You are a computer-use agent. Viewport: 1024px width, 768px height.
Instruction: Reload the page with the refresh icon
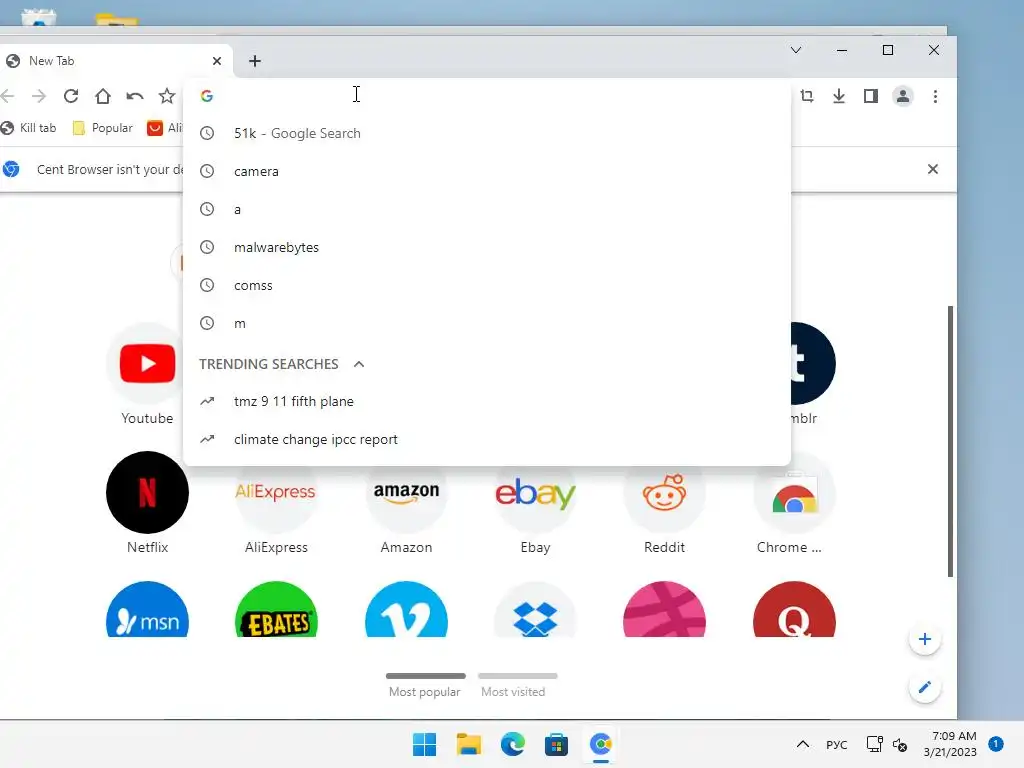(71, 96)
